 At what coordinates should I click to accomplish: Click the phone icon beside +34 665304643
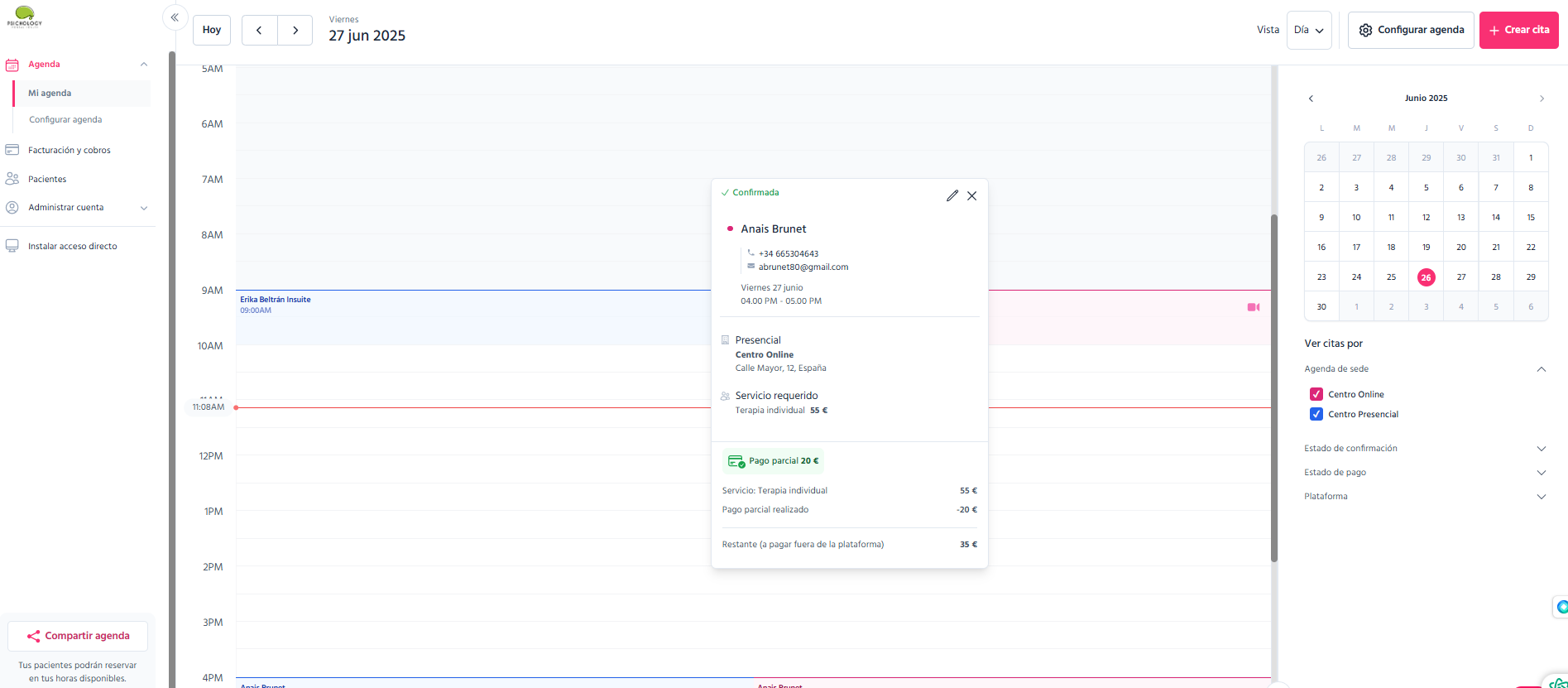pyautogui.click(x=750, y=253)
